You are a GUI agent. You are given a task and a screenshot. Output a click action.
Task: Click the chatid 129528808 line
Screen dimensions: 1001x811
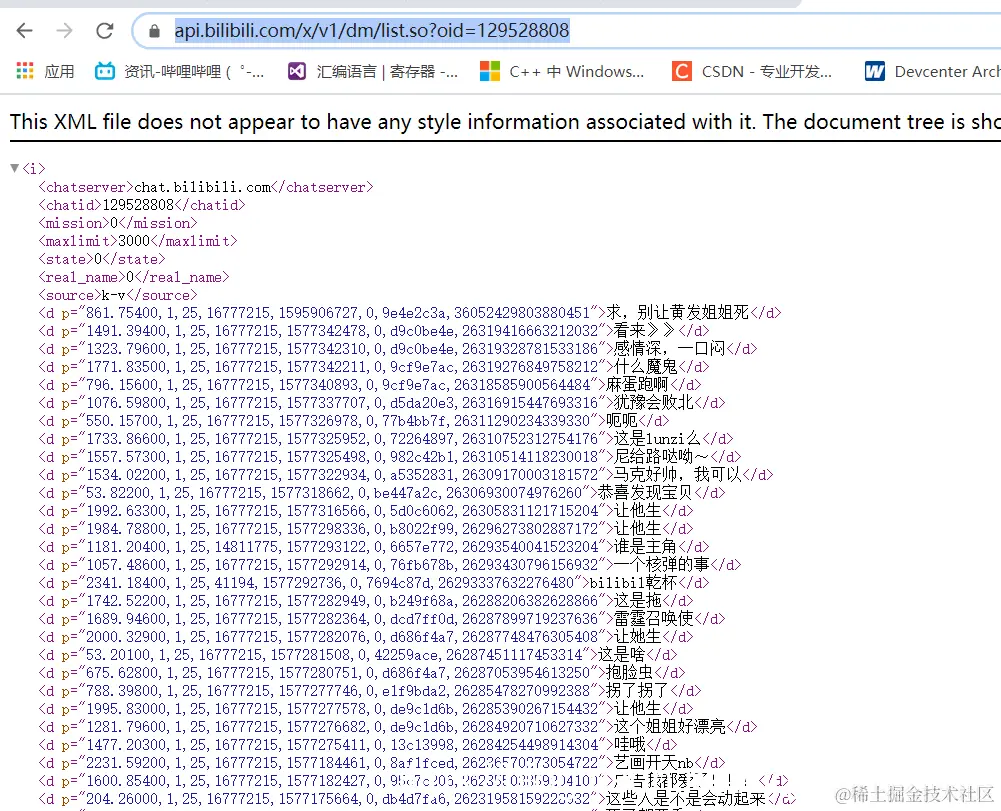(x=142, y=205)
